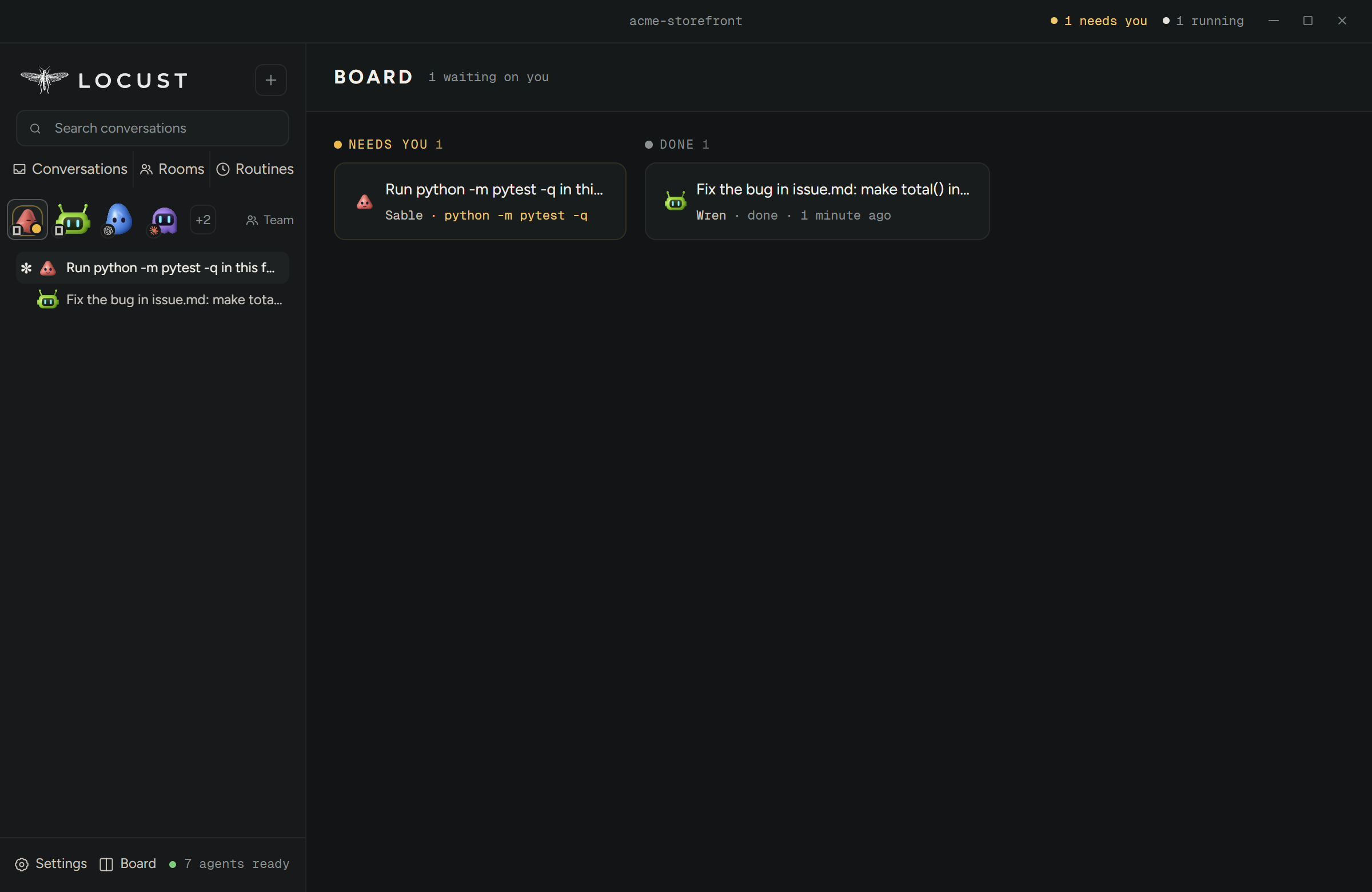Image resolution: width=1372 pixels, height=892 pixels.
Task: Open the Board view from footer
Action: (x=128, y=864)
